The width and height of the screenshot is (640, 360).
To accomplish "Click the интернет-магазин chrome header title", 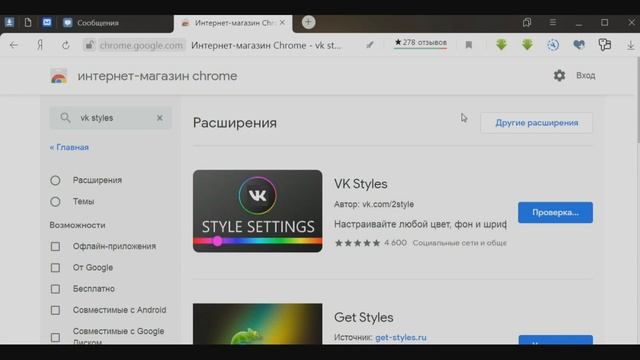I will tap(157, 76).
